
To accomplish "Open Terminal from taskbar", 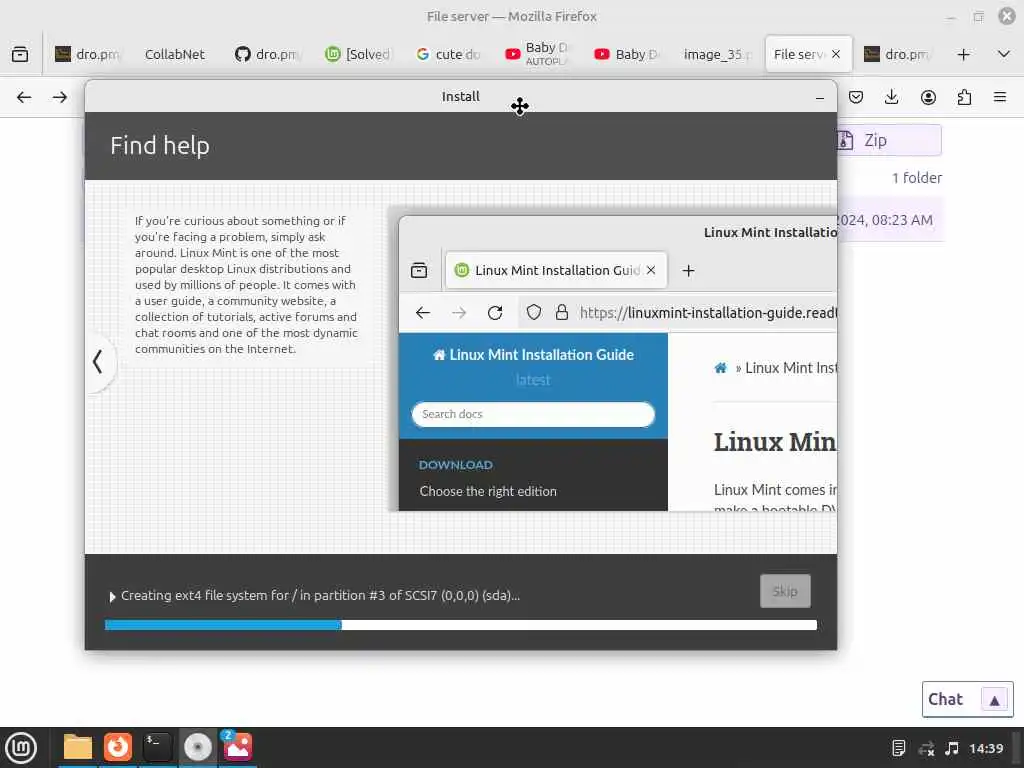I will (157, 747).
